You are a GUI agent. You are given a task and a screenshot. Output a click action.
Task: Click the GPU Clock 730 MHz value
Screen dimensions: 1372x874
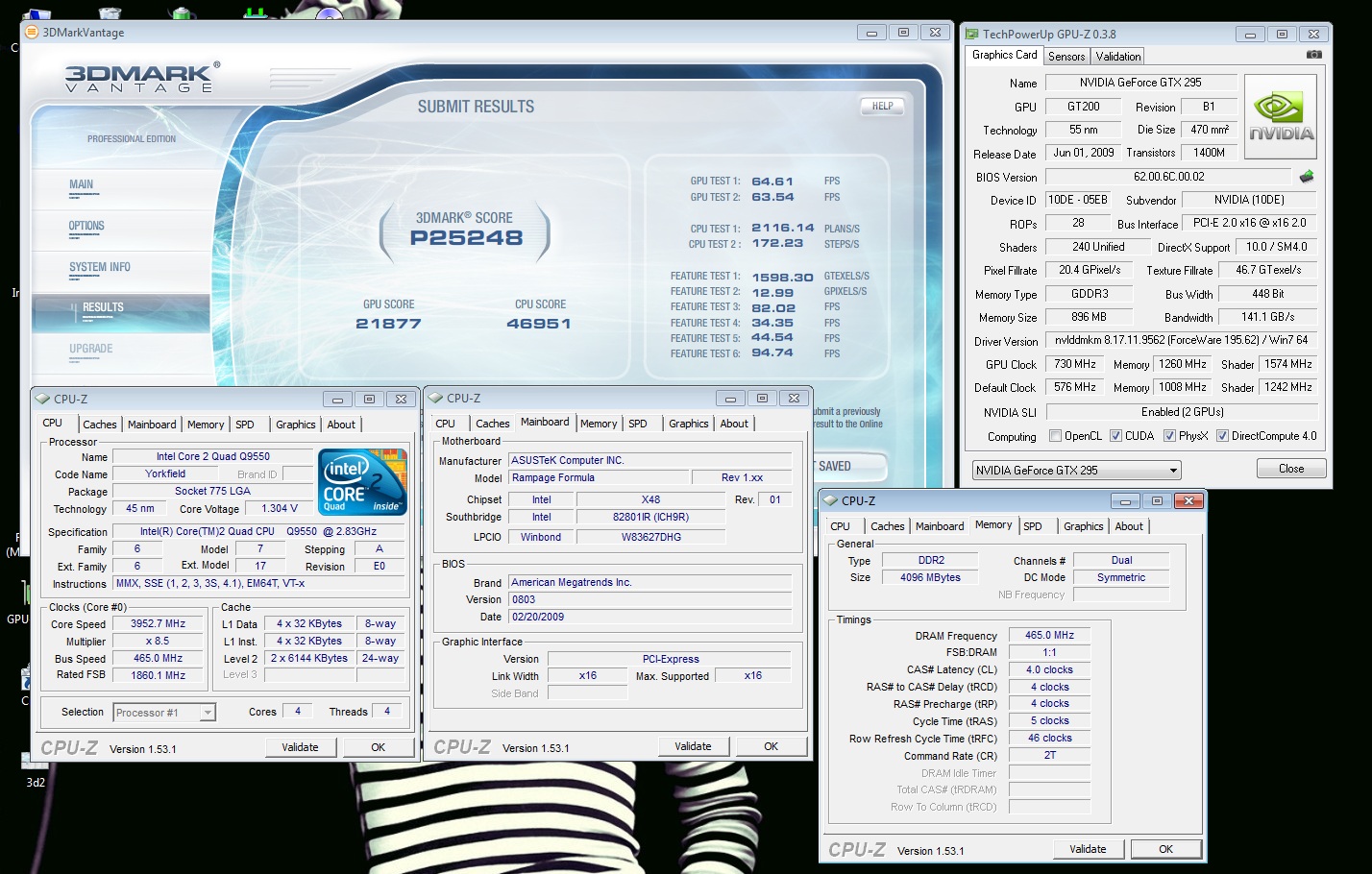1075,364
